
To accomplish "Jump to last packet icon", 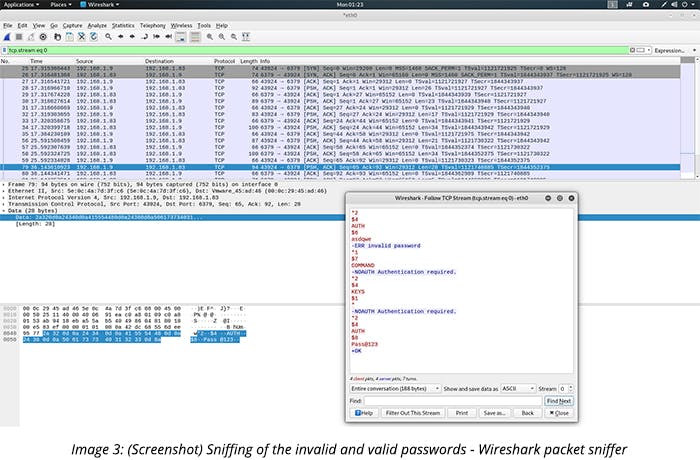I will pos(168,37).
